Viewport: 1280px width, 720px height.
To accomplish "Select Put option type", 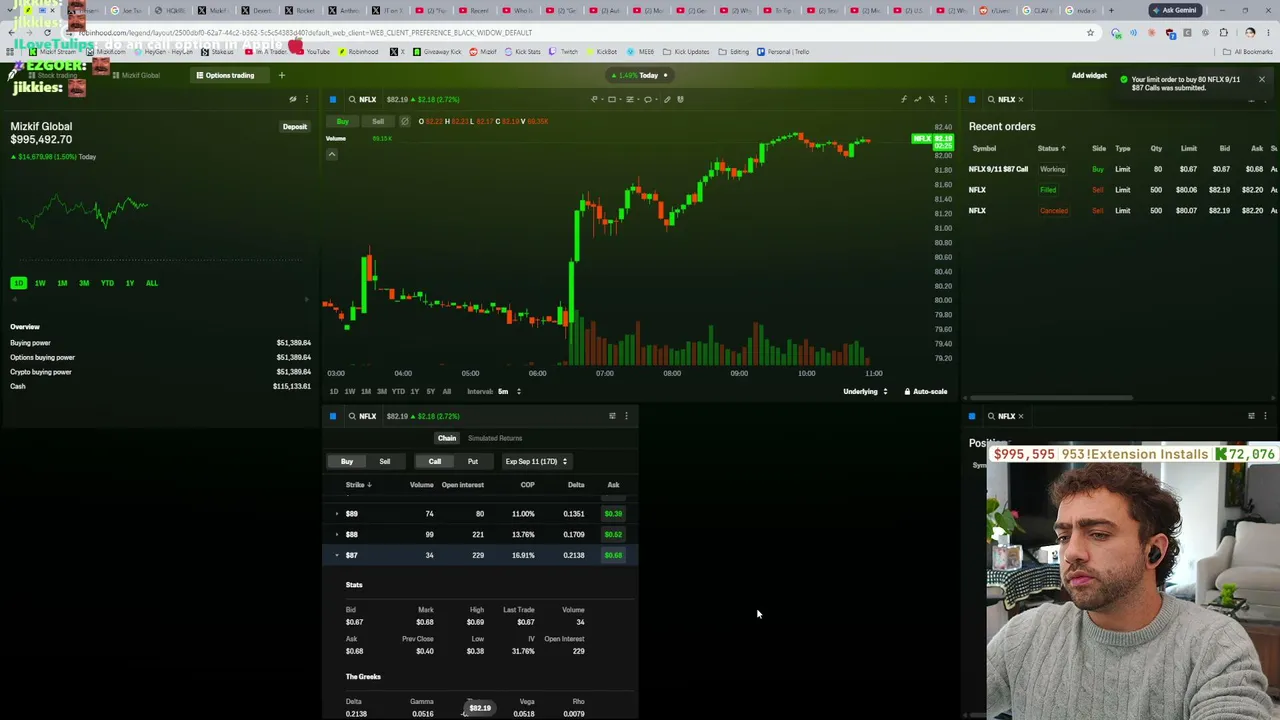I will [x=473, y=461].
